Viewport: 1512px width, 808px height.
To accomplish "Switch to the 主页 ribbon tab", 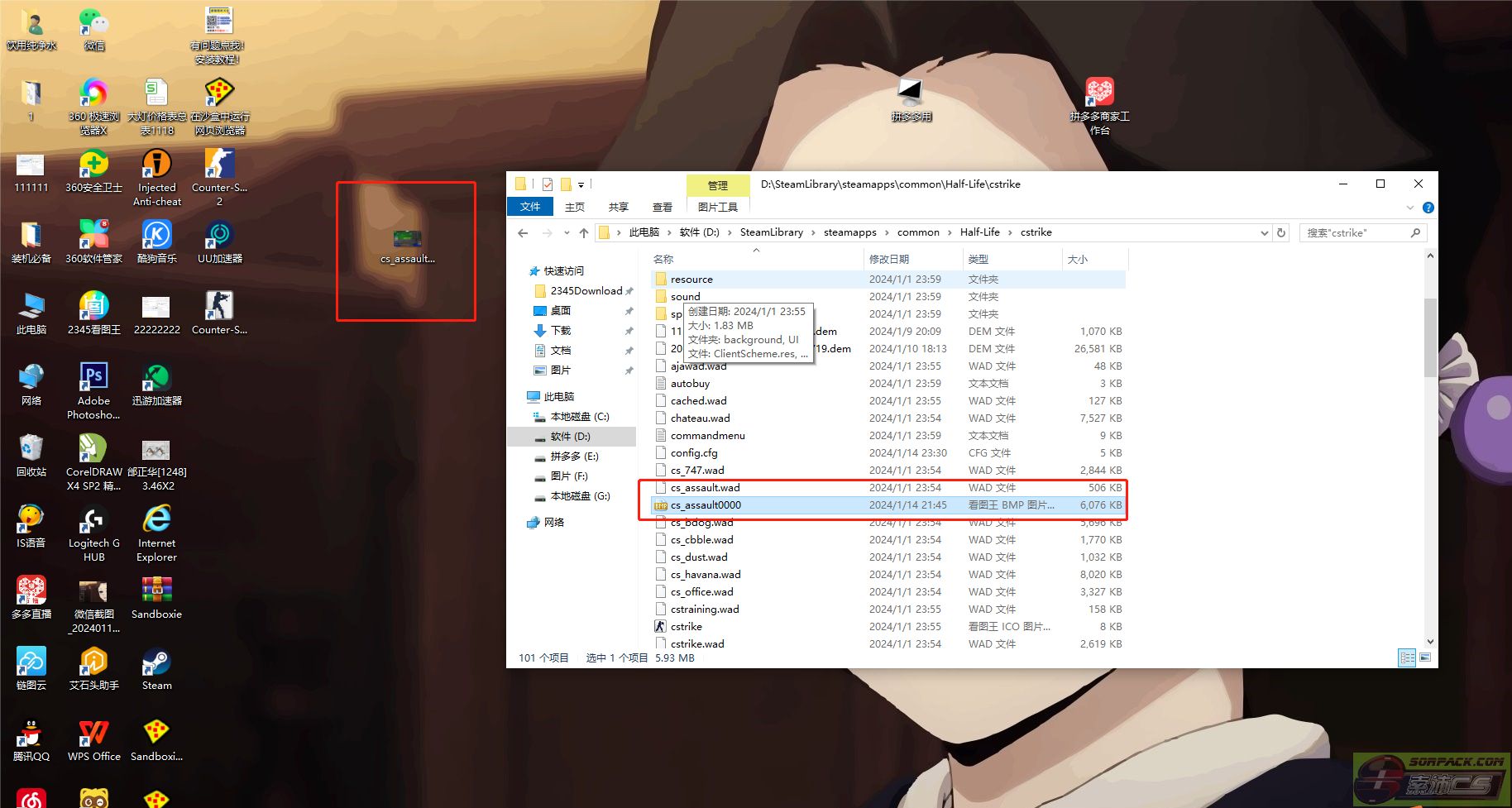I will point(575,207).
